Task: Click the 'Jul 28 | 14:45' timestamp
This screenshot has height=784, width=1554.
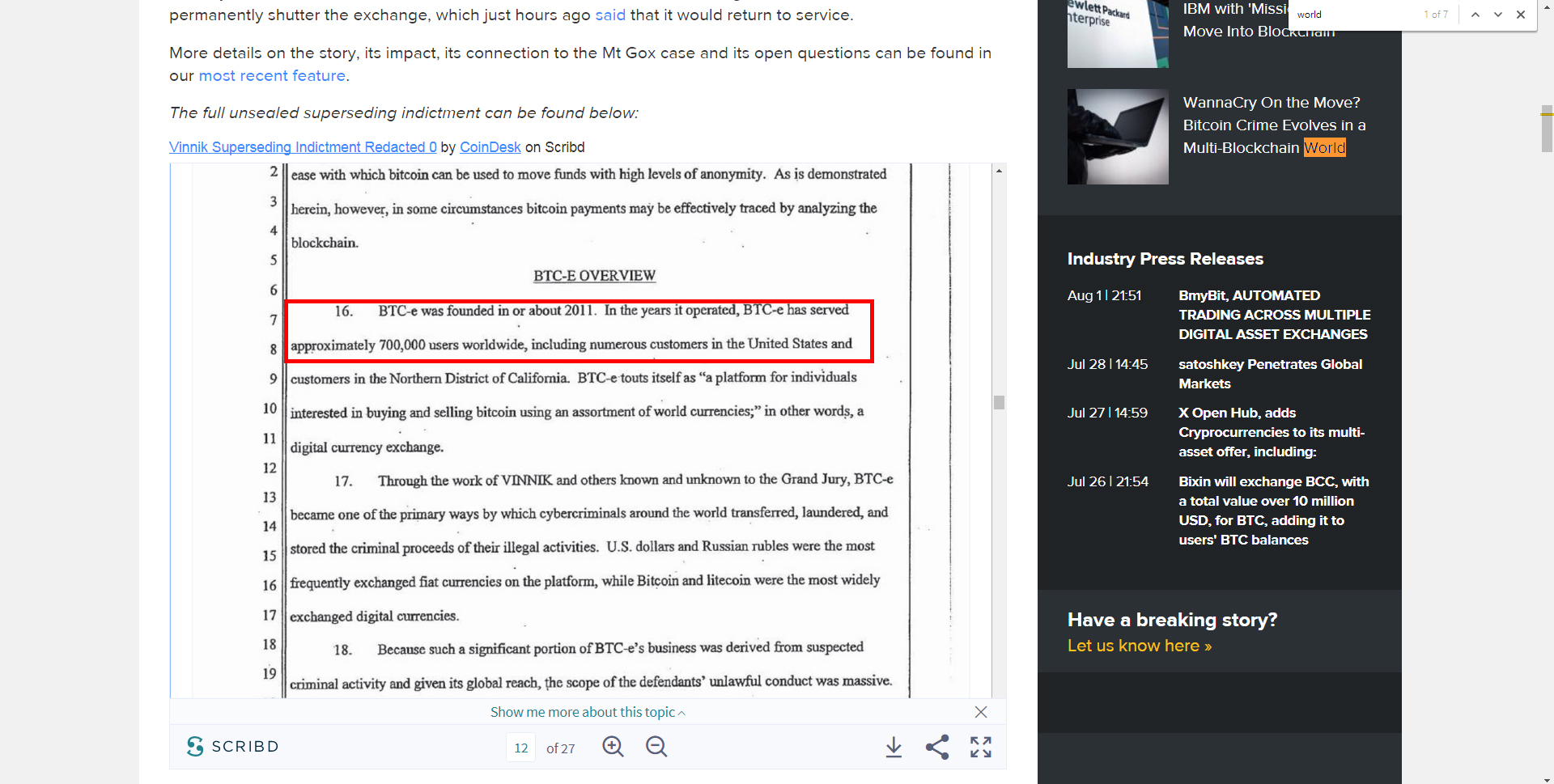Action: point(1107,364)
